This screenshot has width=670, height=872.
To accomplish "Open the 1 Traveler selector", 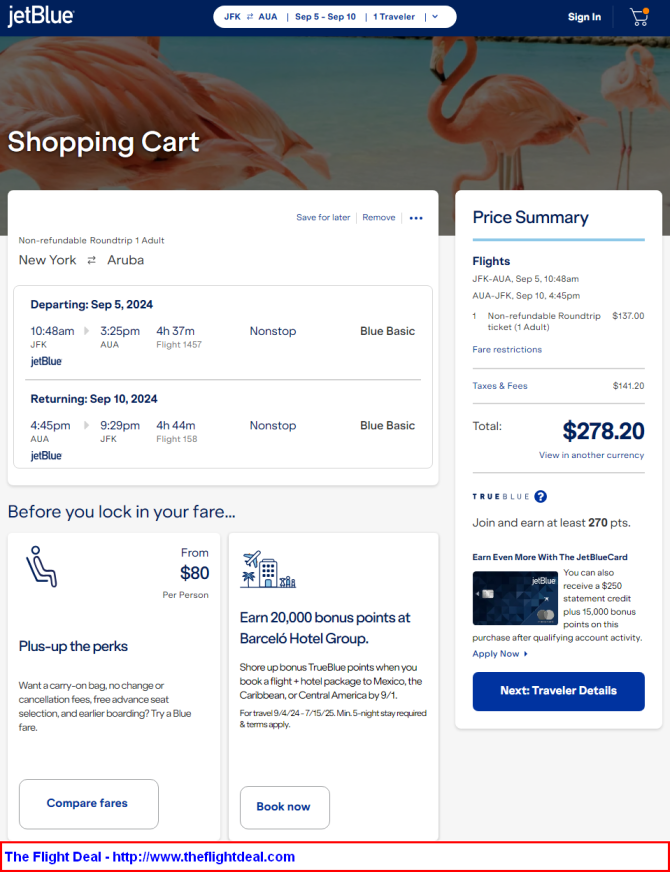I will click(393, 17).
